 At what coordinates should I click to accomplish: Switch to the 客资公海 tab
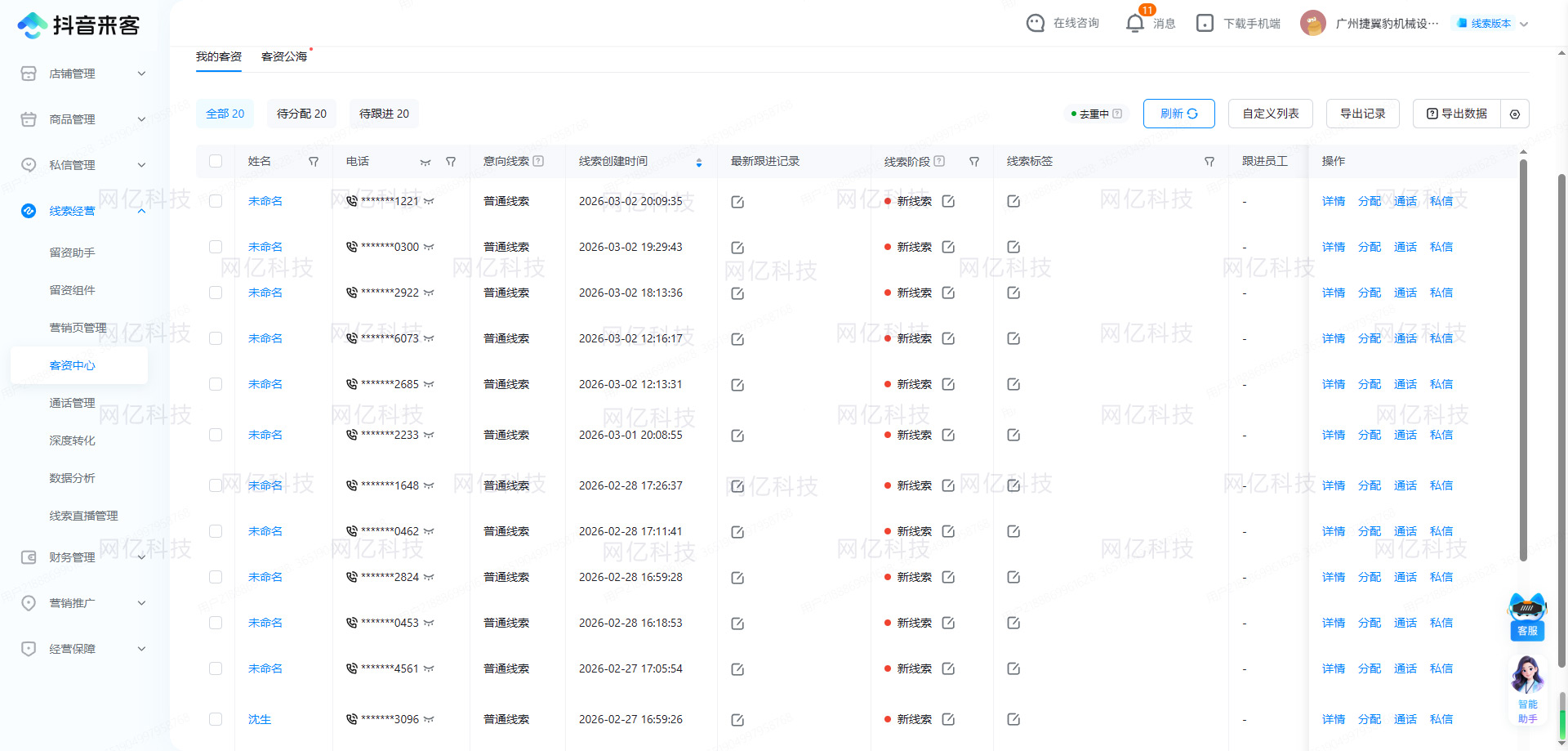(x=284, y=56)
